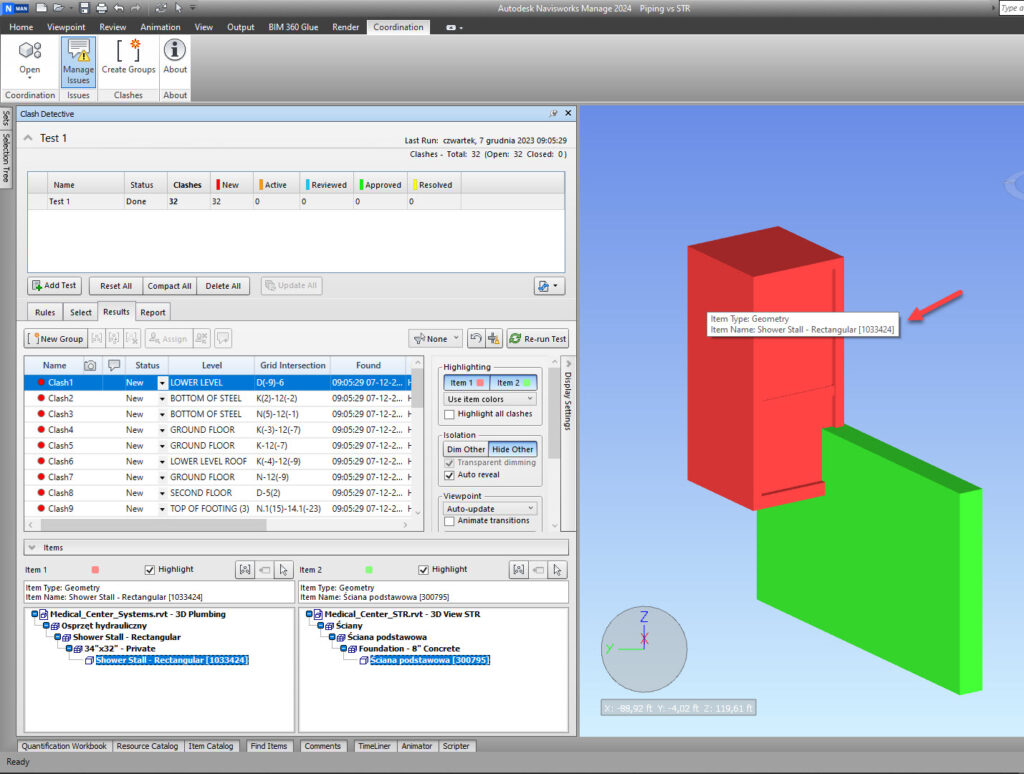The width and height of the screenshot is (1024, 774).
Task: Toggle Animate transitions checkbox
Action: click(450, 520)
